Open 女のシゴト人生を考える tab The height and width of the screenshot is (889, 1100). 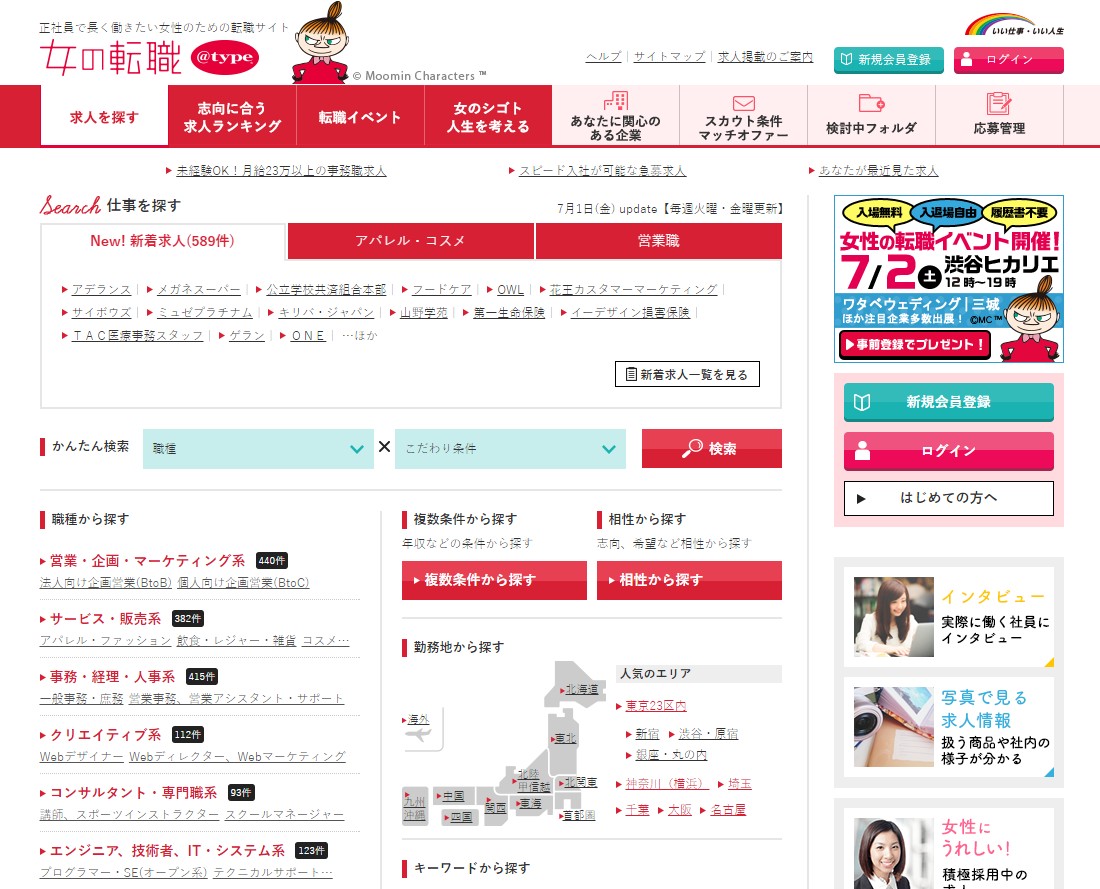click(x=488, y=116)
